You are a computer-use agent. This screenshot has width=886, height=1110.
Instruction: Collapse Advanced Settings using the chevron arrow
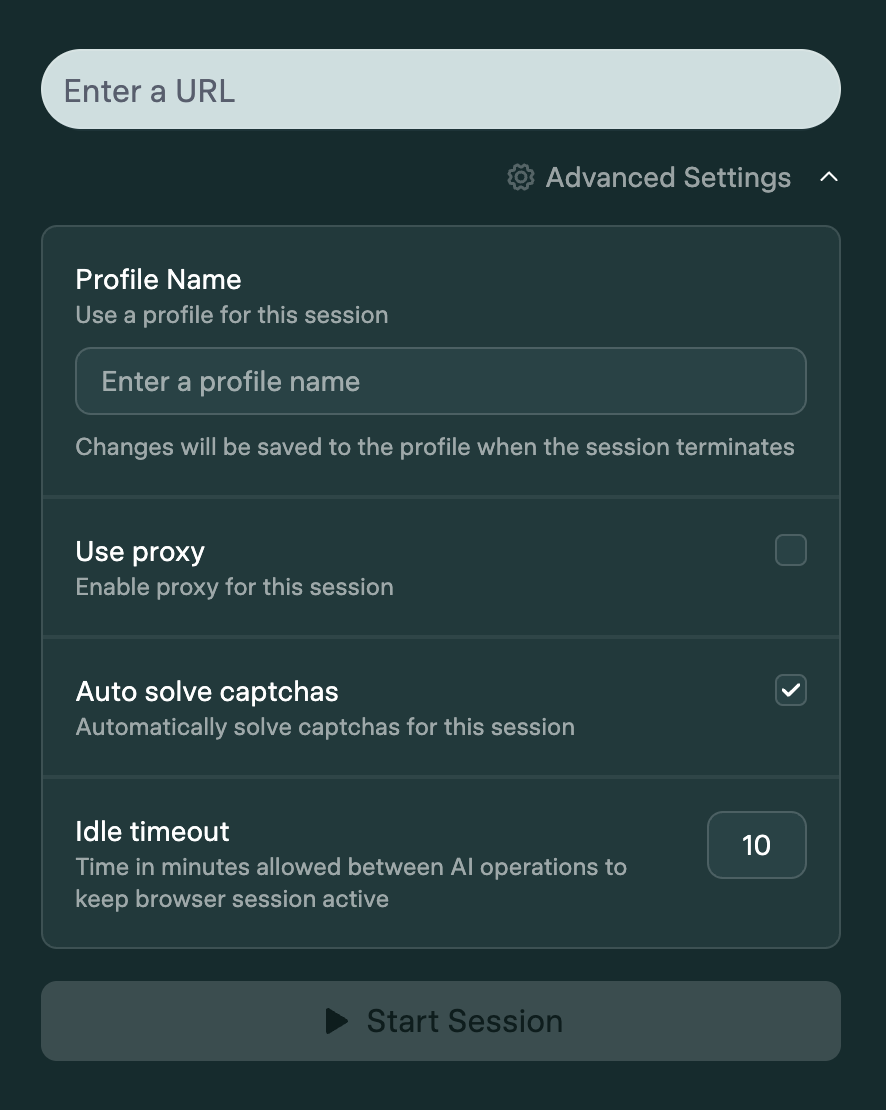[828, 177]
